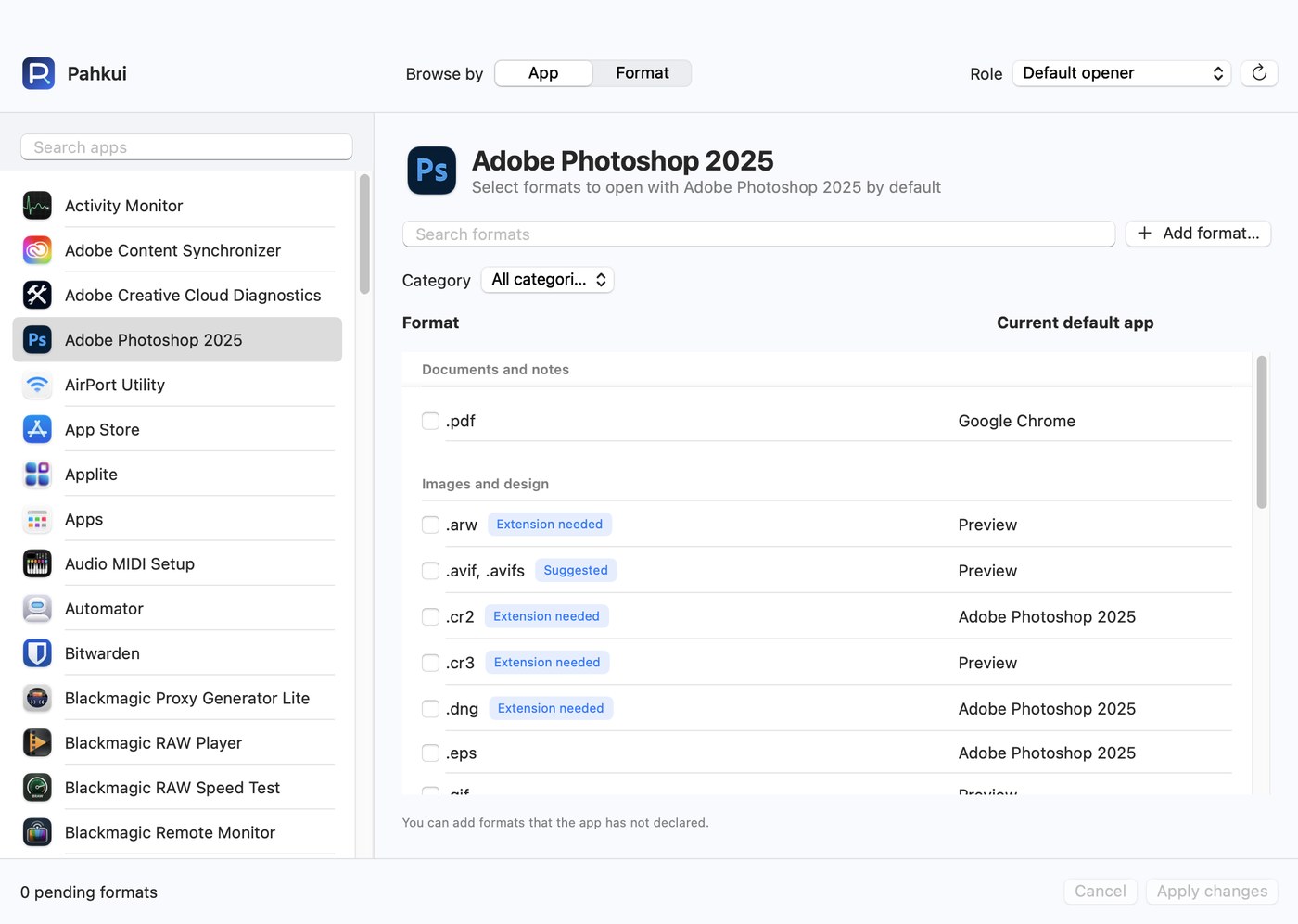Click the refresh icon beside Role dropdown
The width and height of the screenshot is (1298, 924).
(x=1259, y=73)
